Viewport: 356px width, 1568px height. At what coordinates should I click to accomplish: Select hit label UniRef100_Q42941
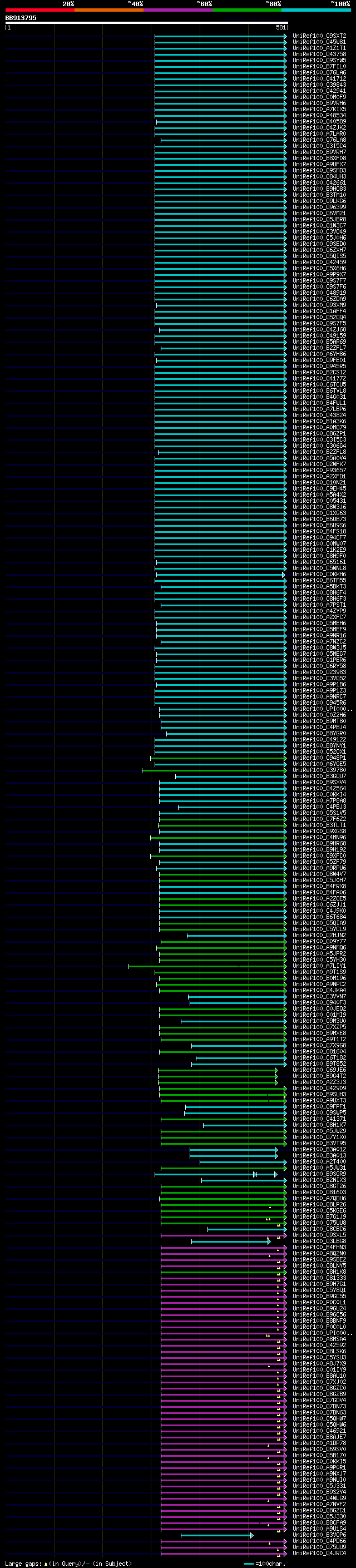pos(319,91)
